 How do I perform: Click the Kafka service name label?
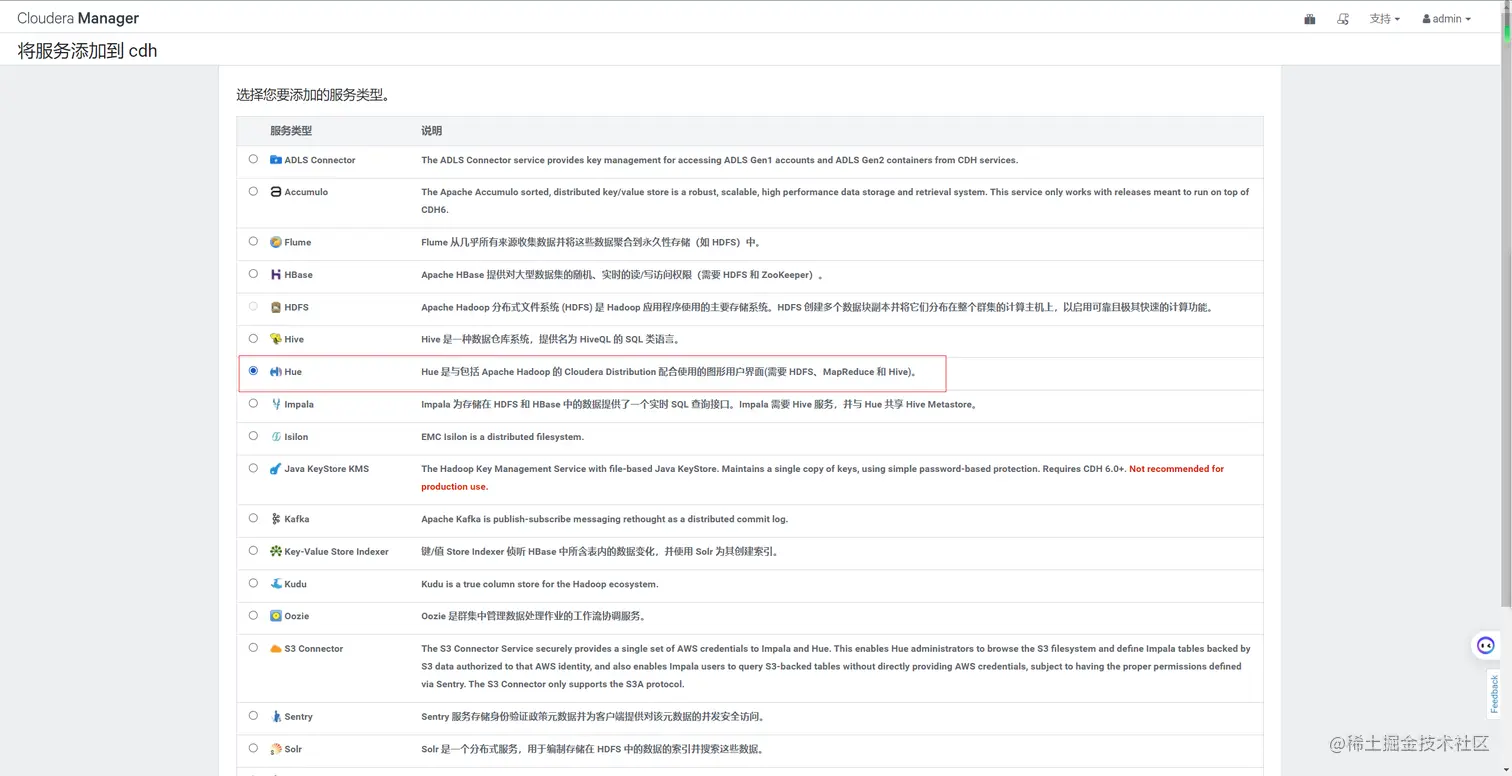pyautogui.click(x=297, y=519)
